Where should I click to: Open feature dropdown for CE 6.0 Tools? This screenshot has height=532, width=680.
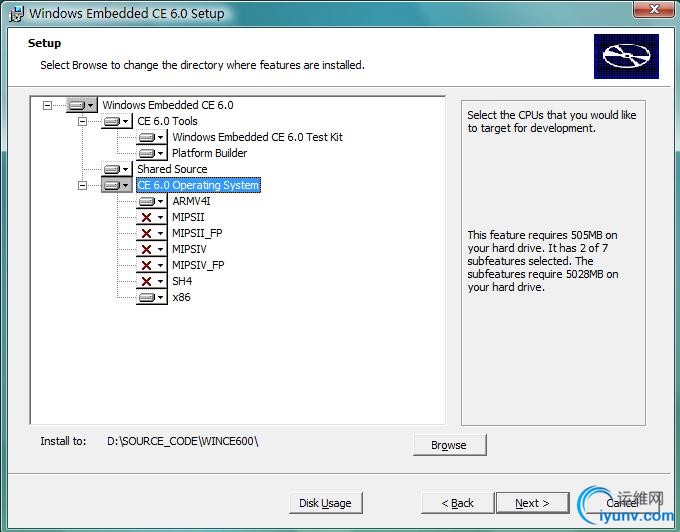point(117,121)
